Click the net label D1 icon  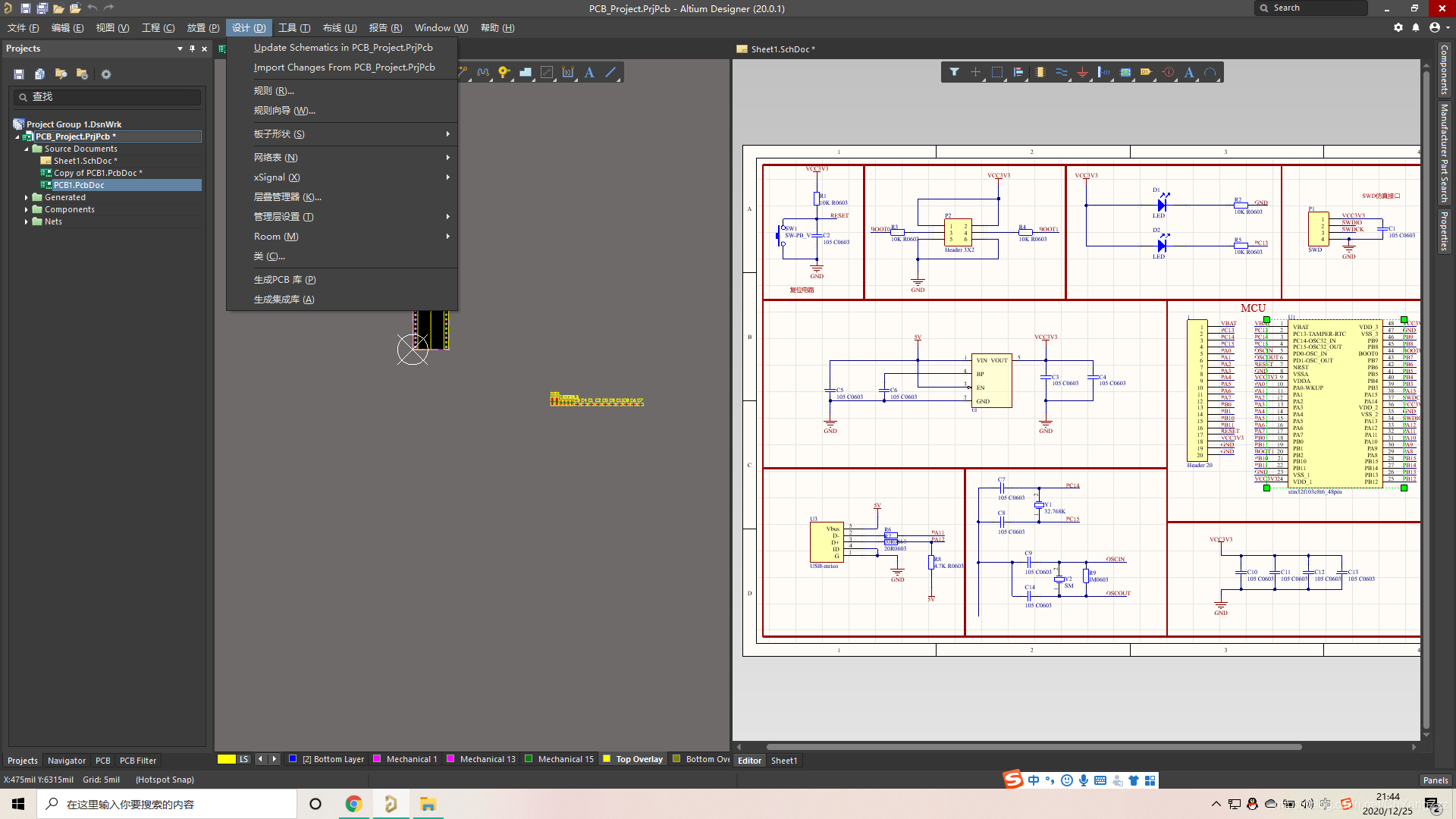tap(1147, 72)
